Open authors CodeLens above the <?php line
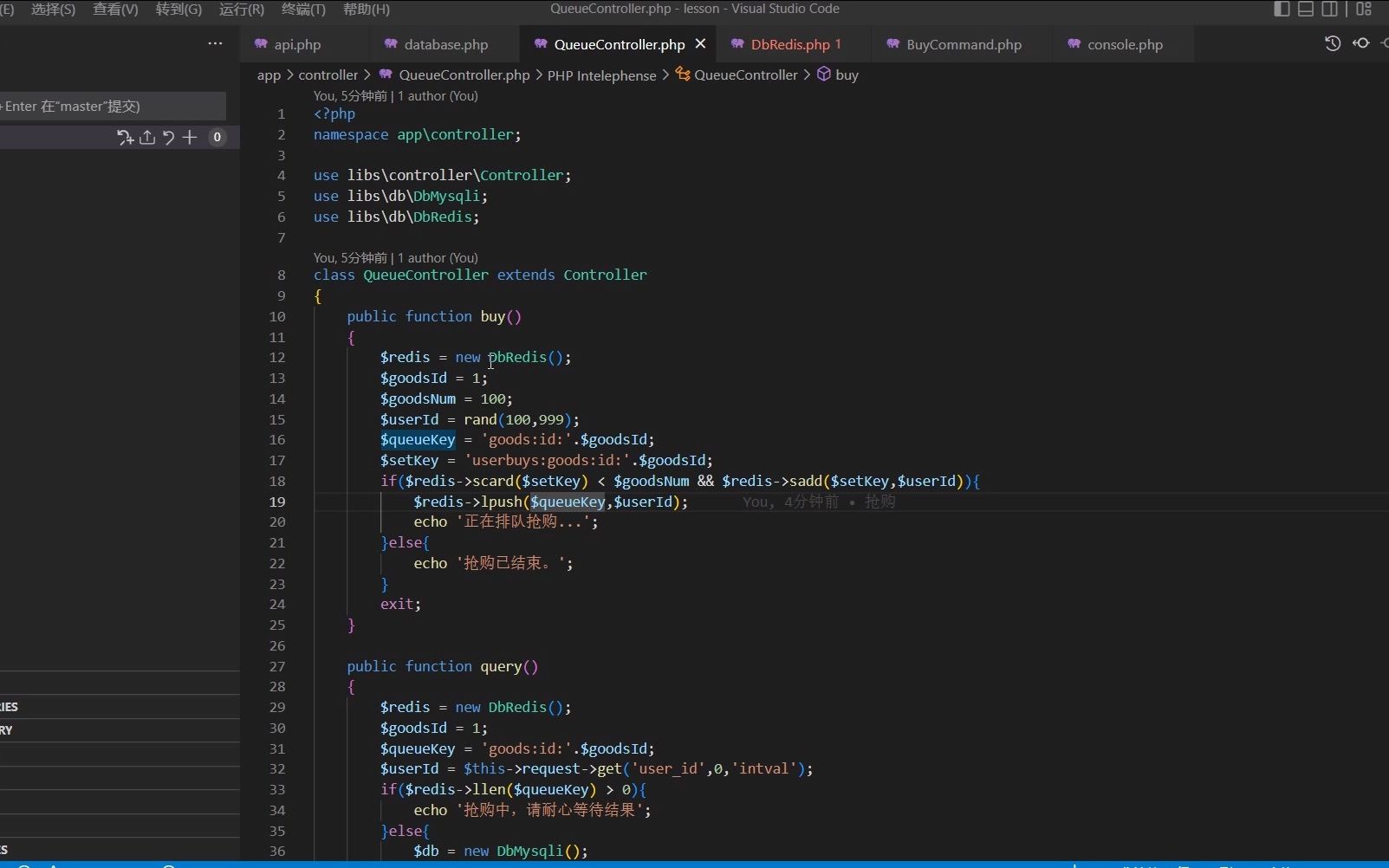1389x868 pixels. (x=395, y=96)
